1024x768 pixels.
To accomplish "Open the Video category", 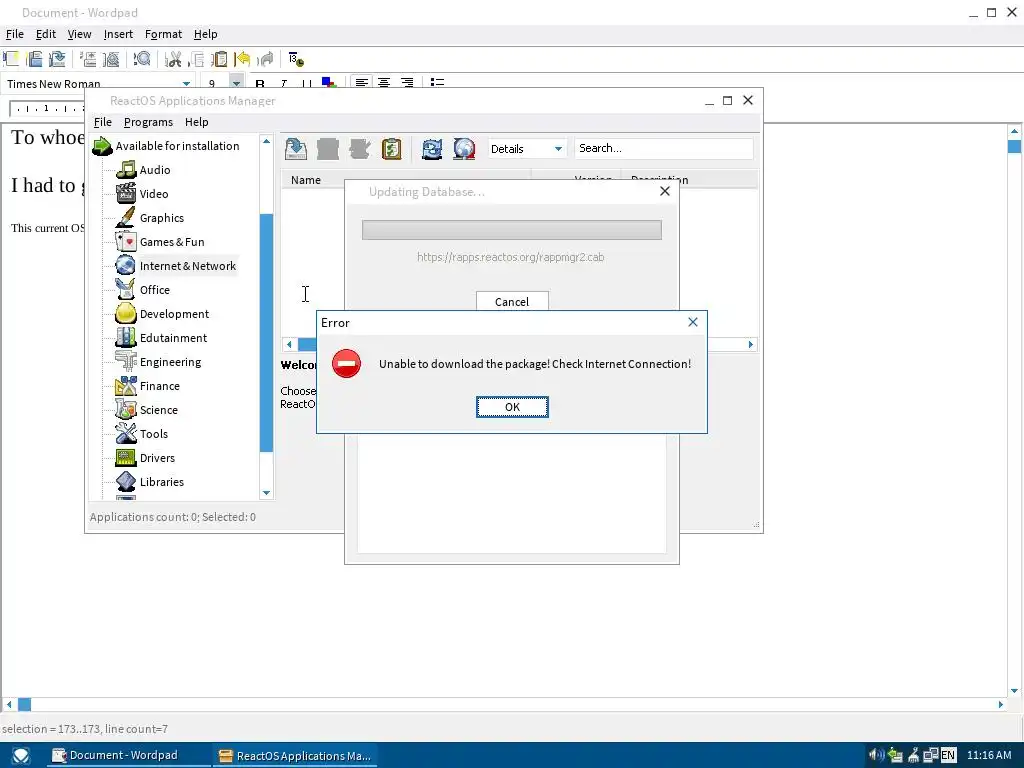I will (154, 194).
